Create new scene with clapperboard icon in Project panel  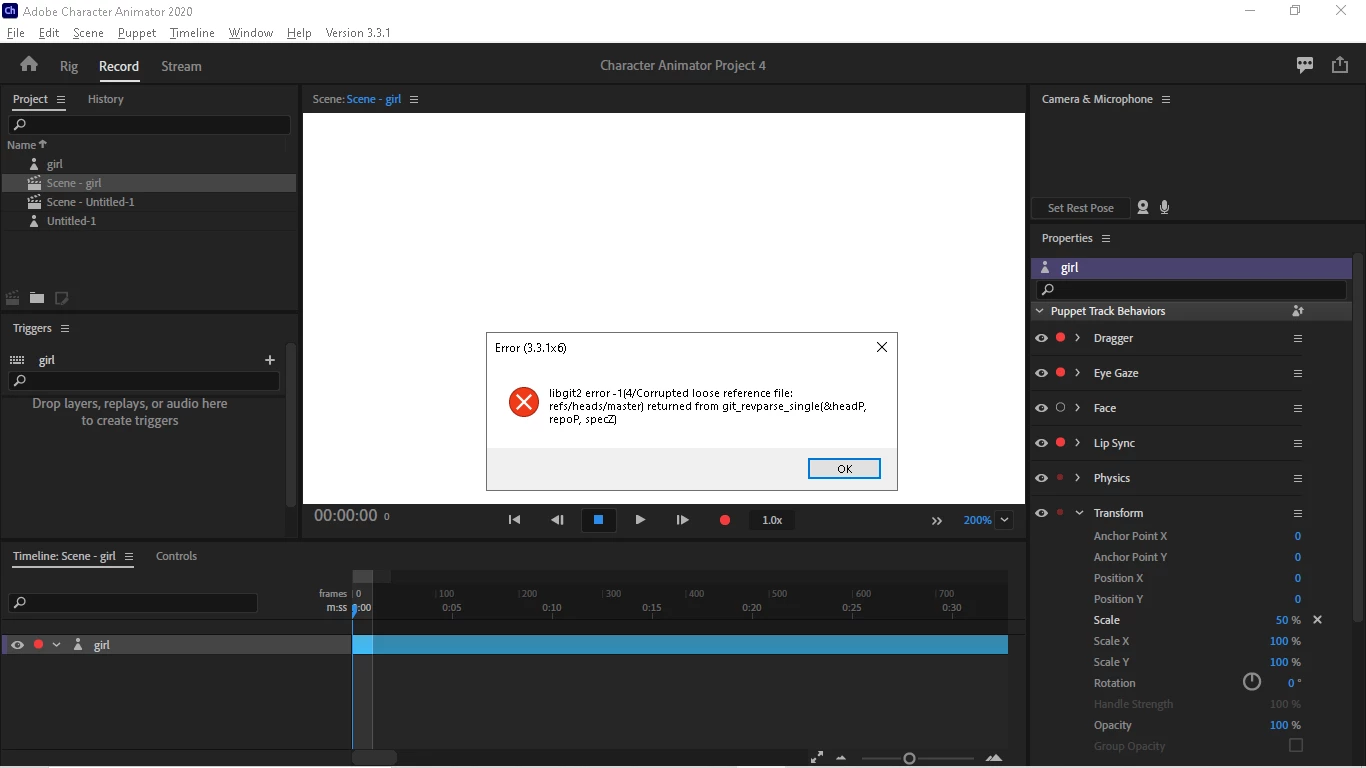[13, 298]
